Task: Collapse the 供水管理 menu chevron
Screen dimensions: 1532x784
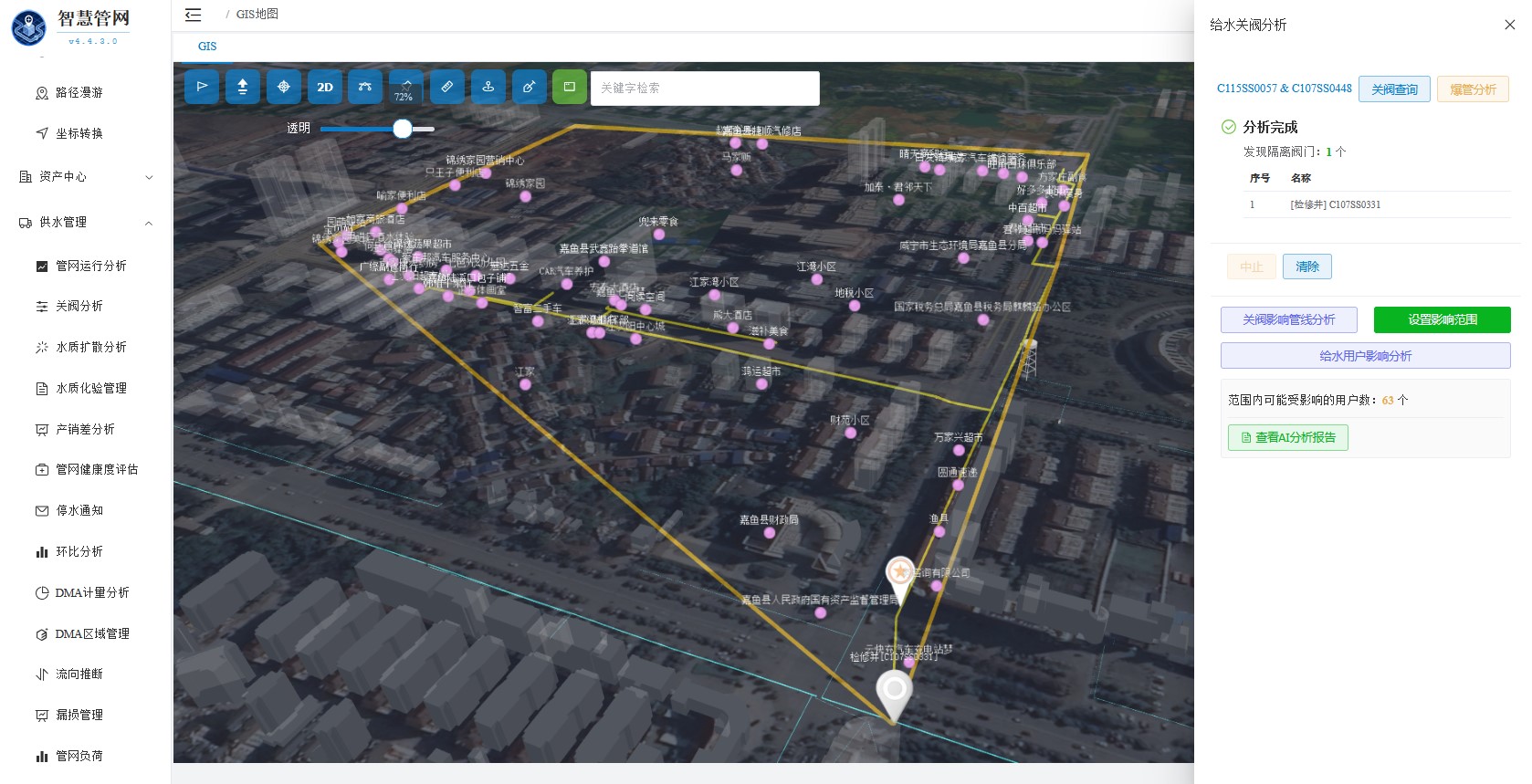Action: [x=149, y=223]
